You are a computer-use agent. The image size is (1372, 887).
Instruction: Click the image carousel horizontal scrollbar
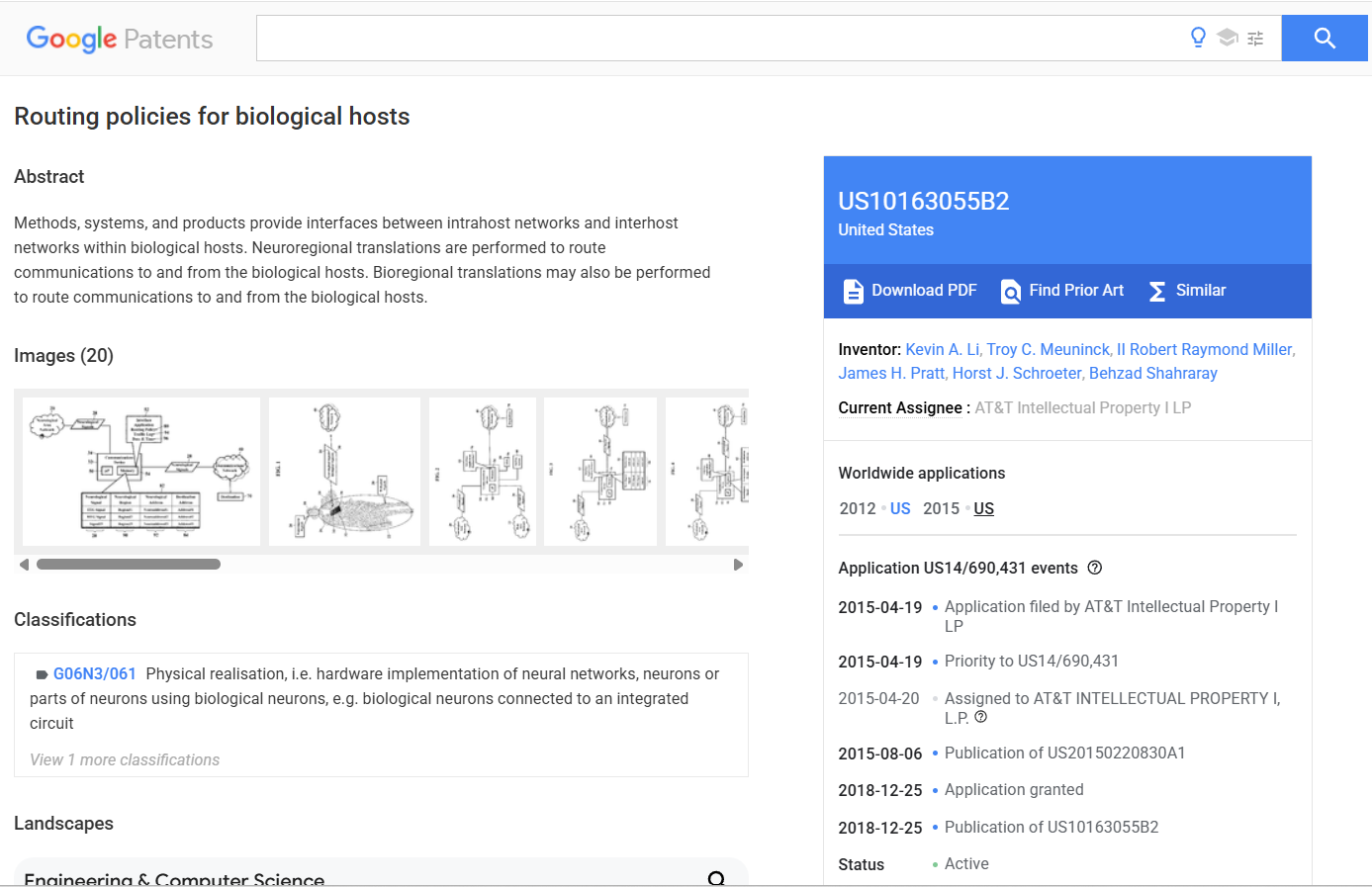pyautogui.click(x=129, y=565)
